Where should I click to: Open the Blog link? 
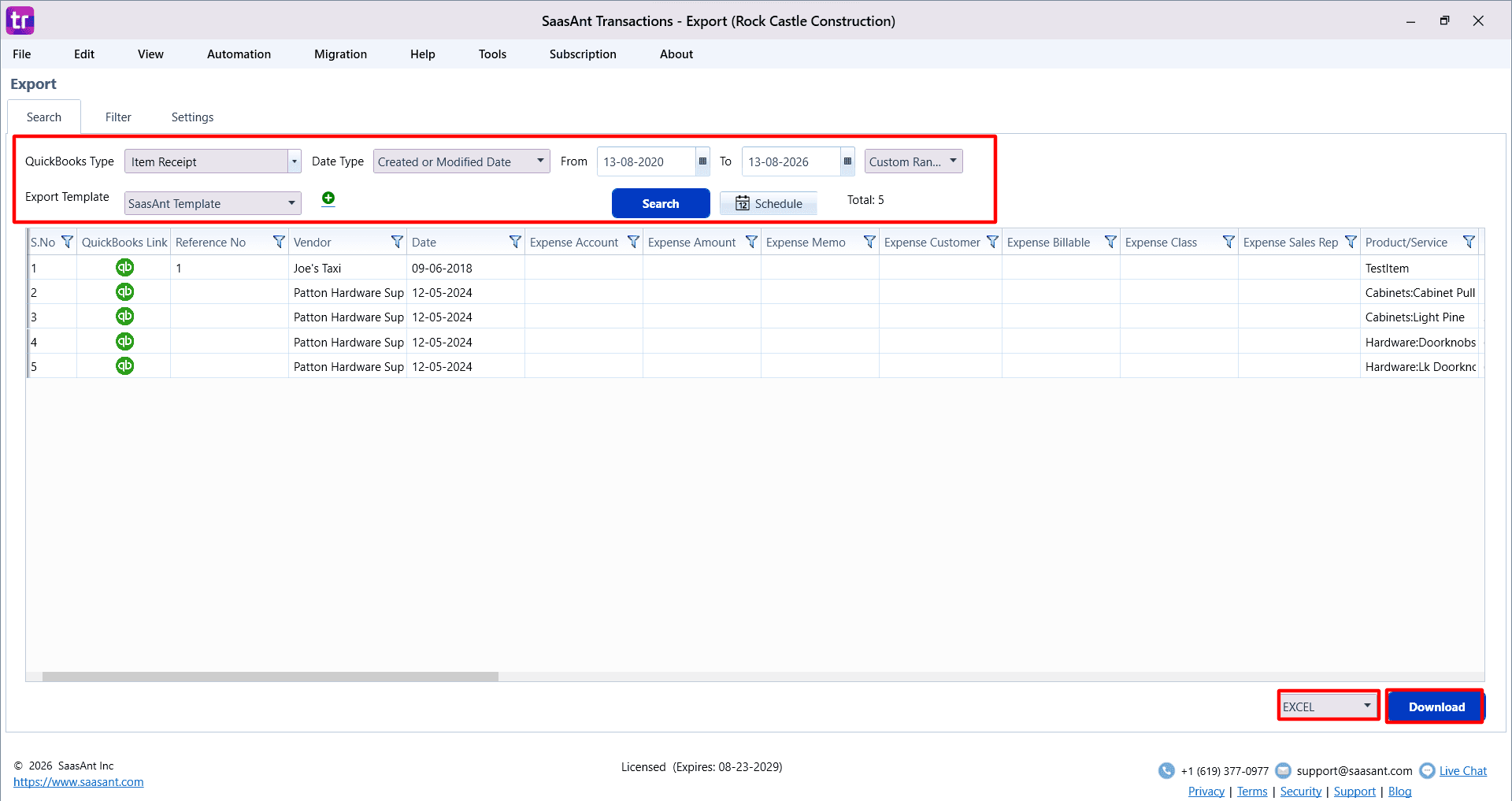tap(1399, 792)
